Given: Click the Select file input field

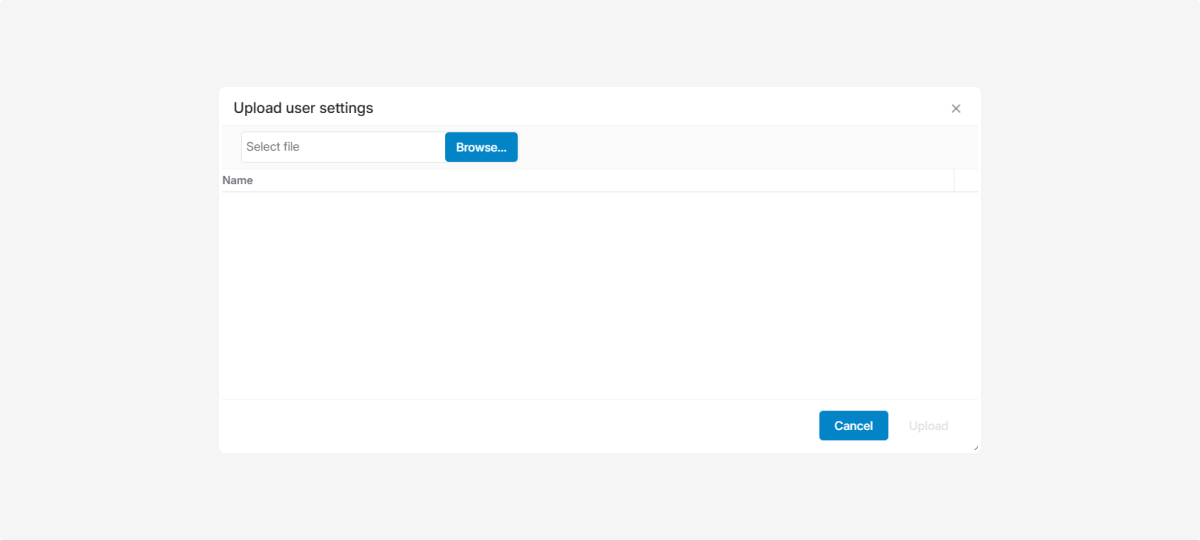Looking at the screenshot, I should (343, 147).
